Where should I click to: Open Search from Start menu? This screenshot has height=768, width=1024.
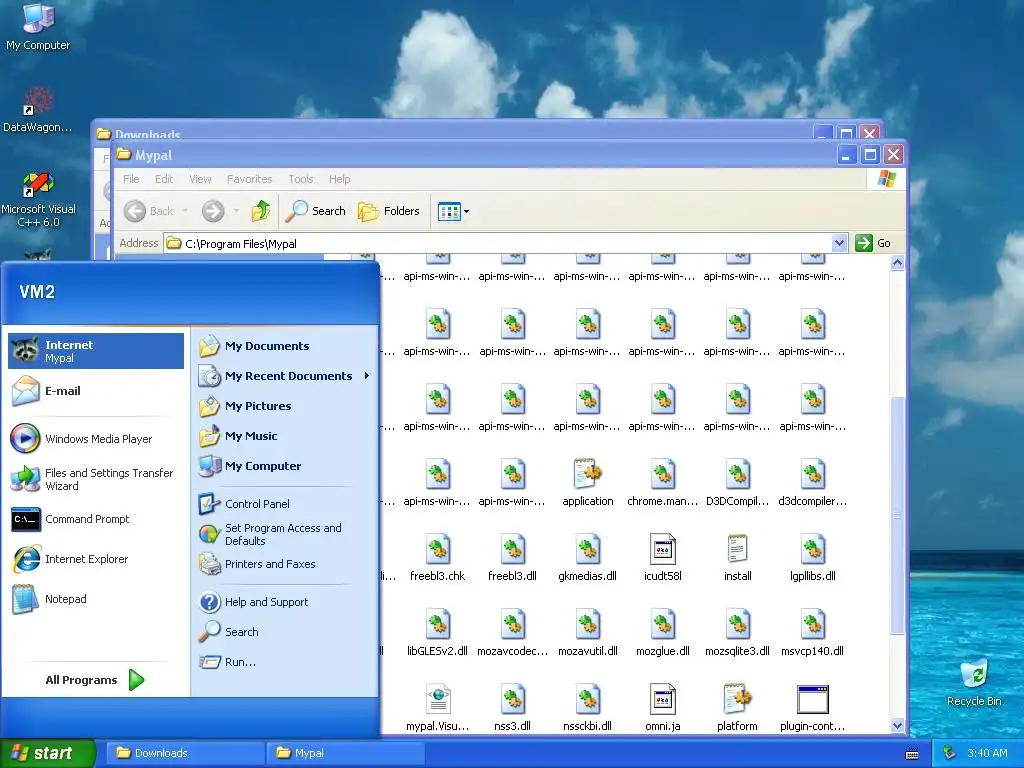284,632
